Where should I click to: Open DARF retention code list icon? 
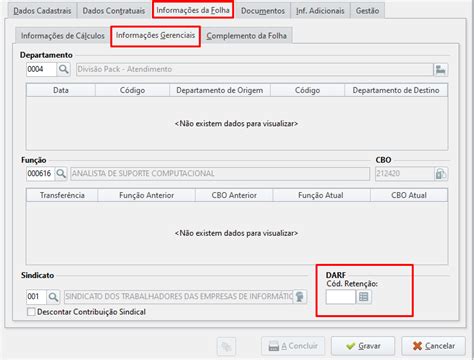(364, 297)
